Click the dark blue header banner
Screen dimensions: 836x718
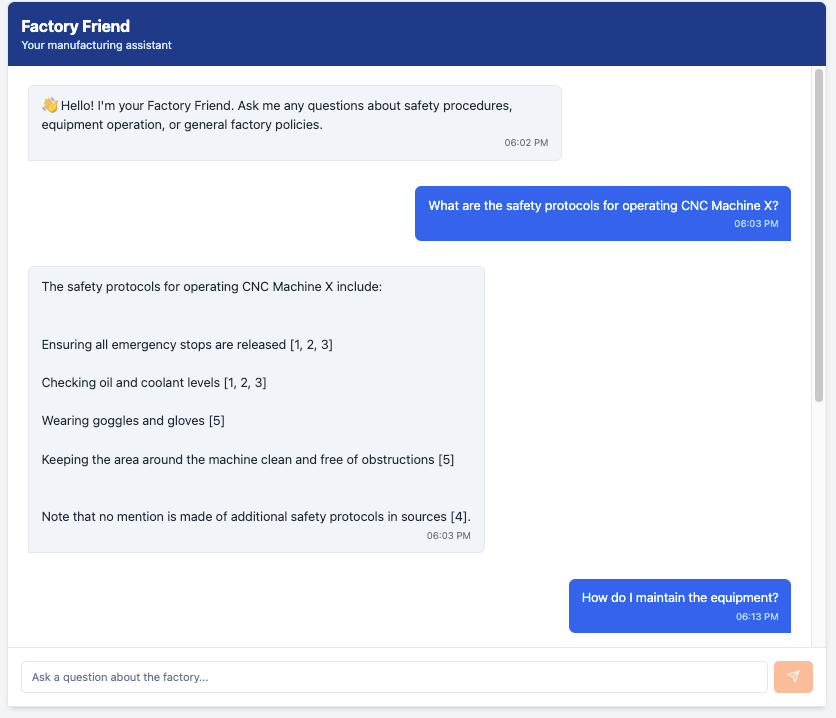[x=418, y=33]
